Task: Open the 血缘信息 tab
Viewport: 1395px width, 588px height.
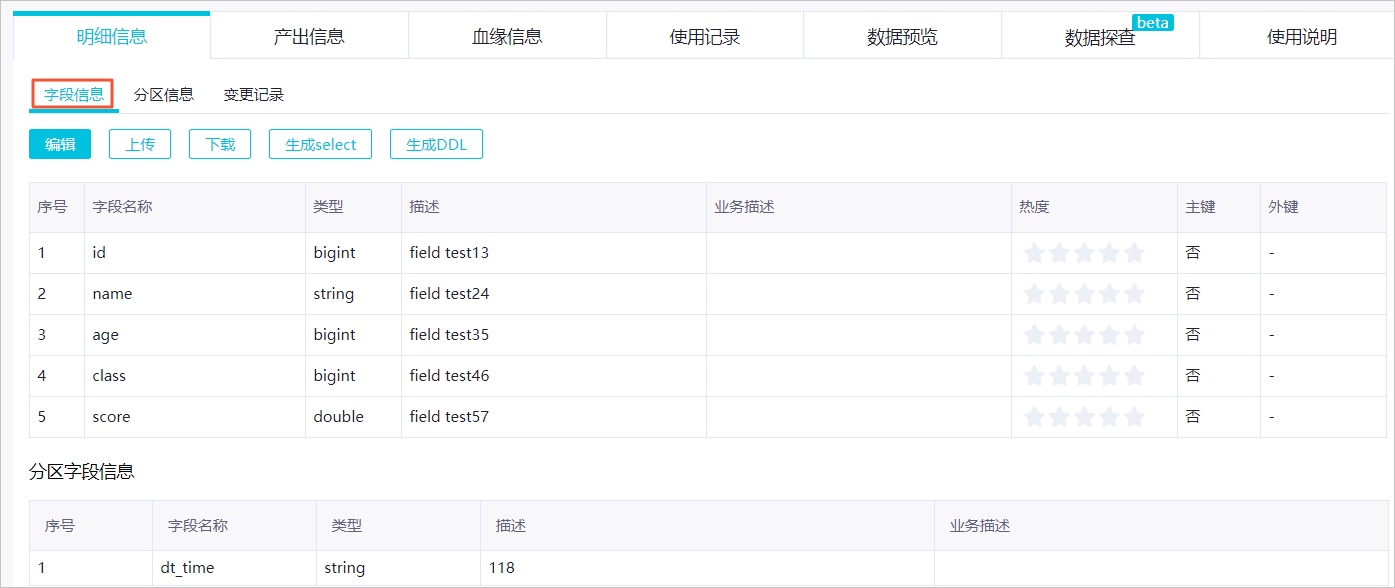Action: 507,37
